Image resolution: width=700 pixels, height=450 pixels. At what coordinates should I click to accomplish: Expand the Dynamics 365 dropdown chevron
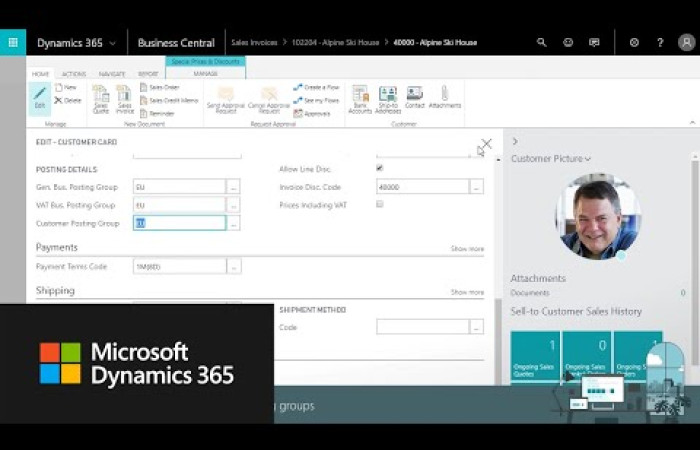[x=112, y=43]
